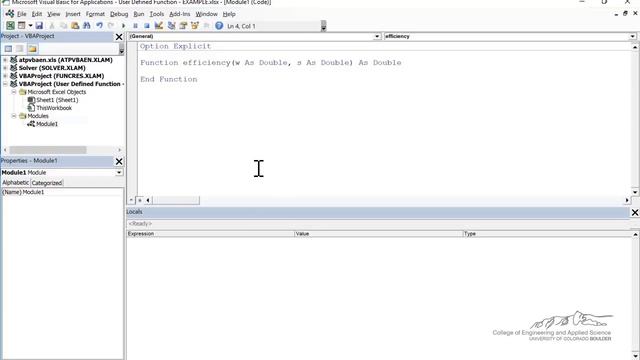This screenshot has height=360, width=640.
Task: Select ThisWorkbook in project tree
Action: [x=54, y=108]
